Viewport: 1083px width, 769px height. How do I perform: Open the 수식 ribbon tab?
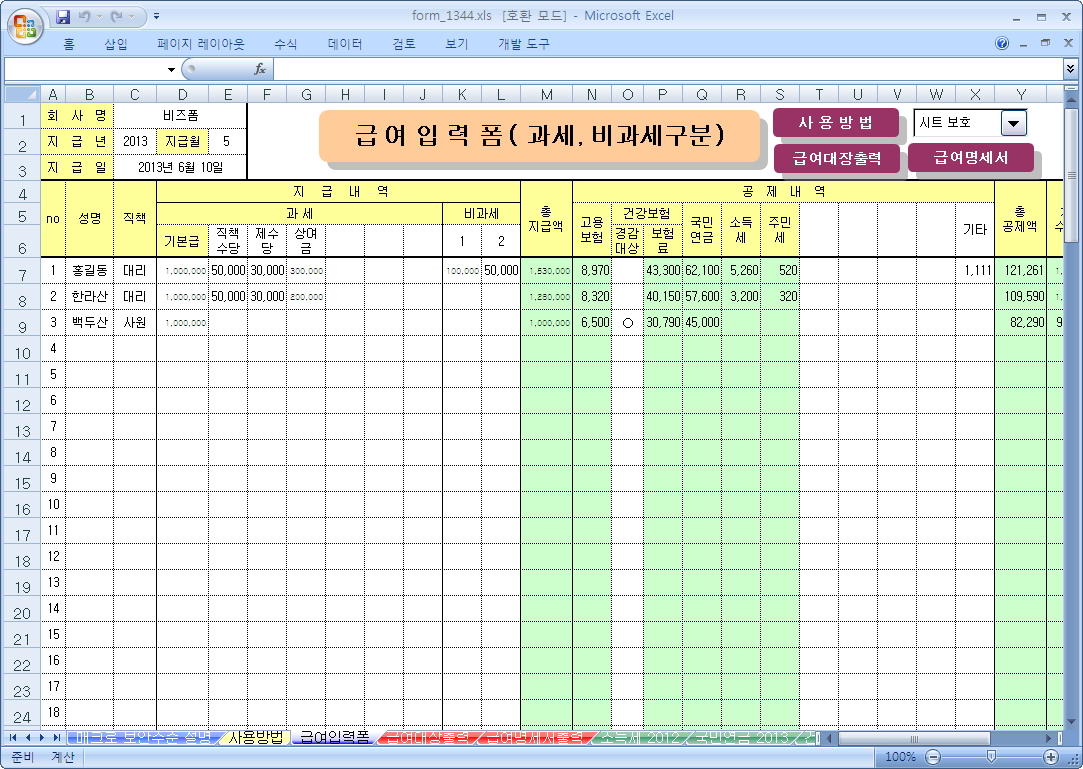[285, 44]
